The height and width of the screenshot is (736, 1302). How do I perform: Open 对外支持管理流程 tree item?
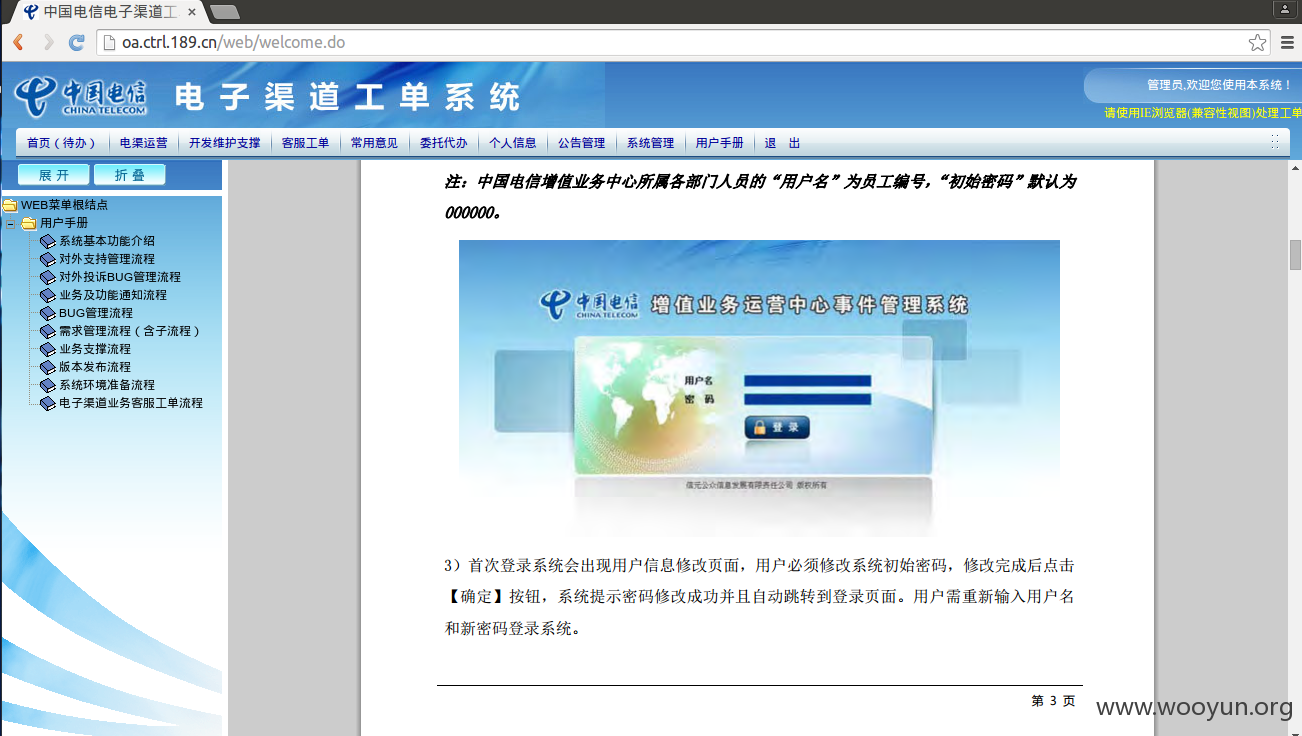pyautogui.click(x=107, y=259)
